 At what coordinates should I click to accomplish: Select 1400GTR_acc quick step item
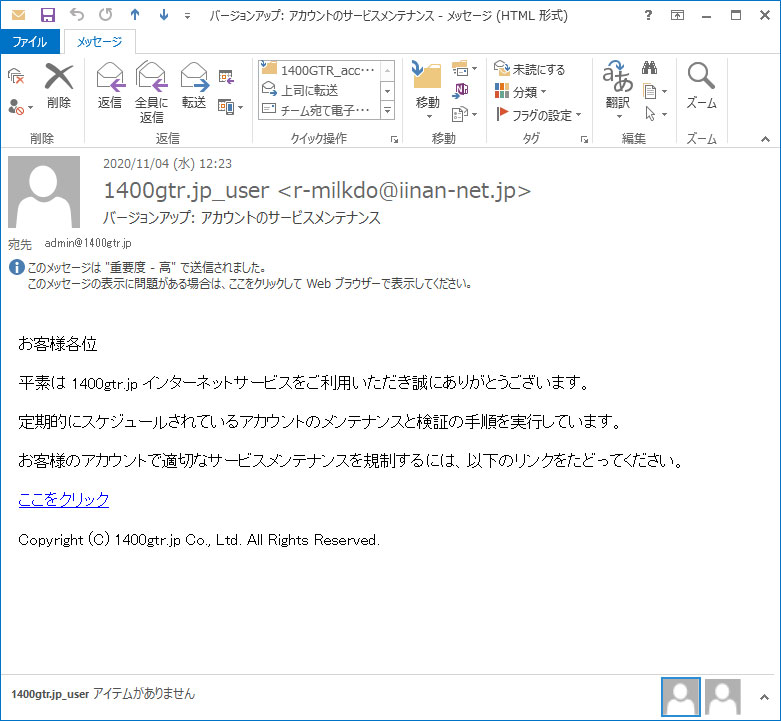tap(318, 70)
